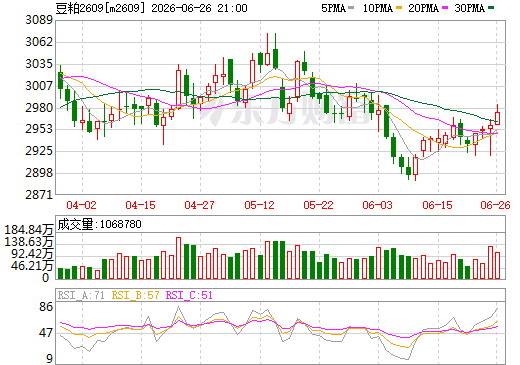Click the RSI_B:57 indicator label
Screen dimensions: 520x365
click(x=135, y=295)
